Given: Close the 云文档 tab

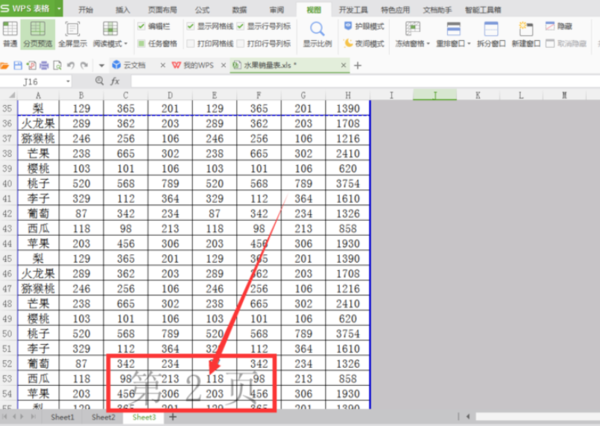Looking at the screenshot, I should tap(163, 65).
